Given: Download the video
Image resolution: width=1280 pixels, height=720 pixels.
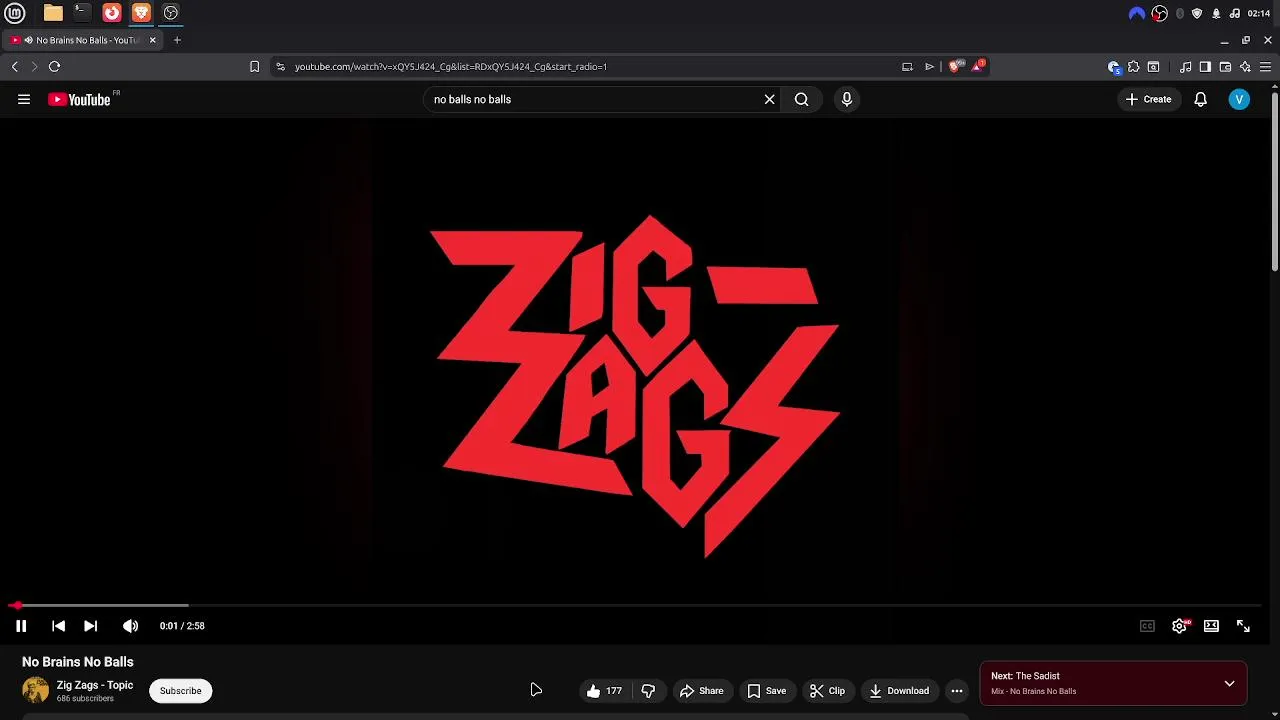Looking at the screenshot, I should tap(899, 691).
